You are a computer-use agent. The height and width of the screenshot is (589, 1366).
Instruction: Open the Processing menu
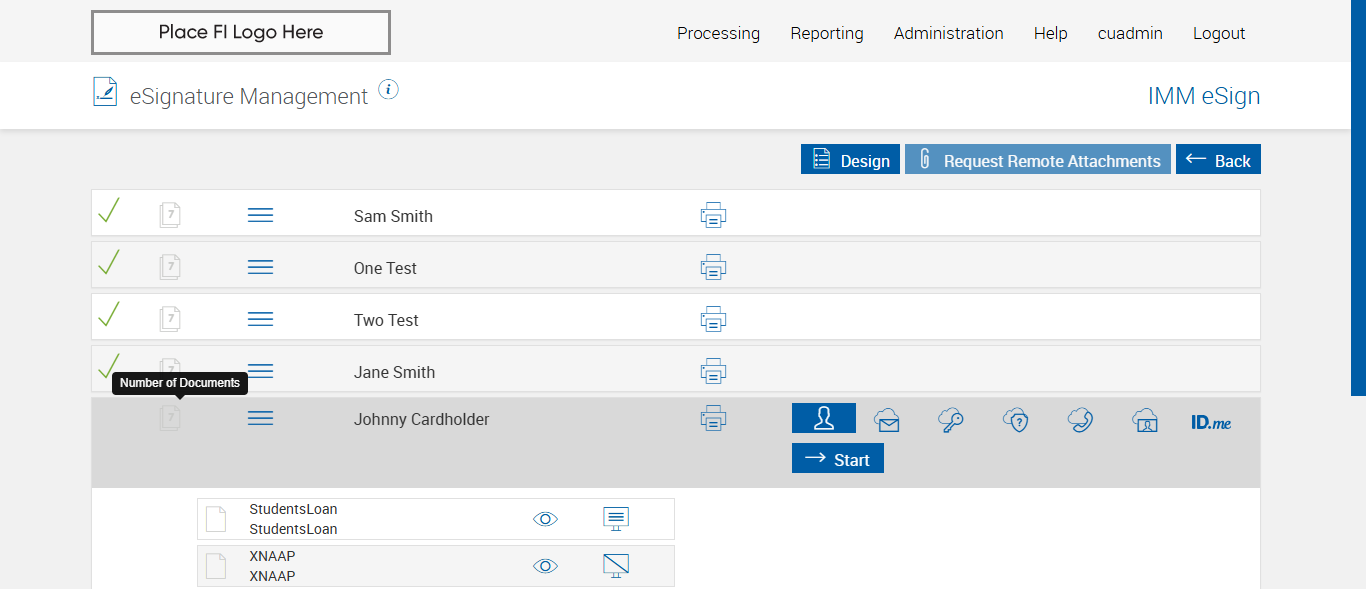click(718, 33)
